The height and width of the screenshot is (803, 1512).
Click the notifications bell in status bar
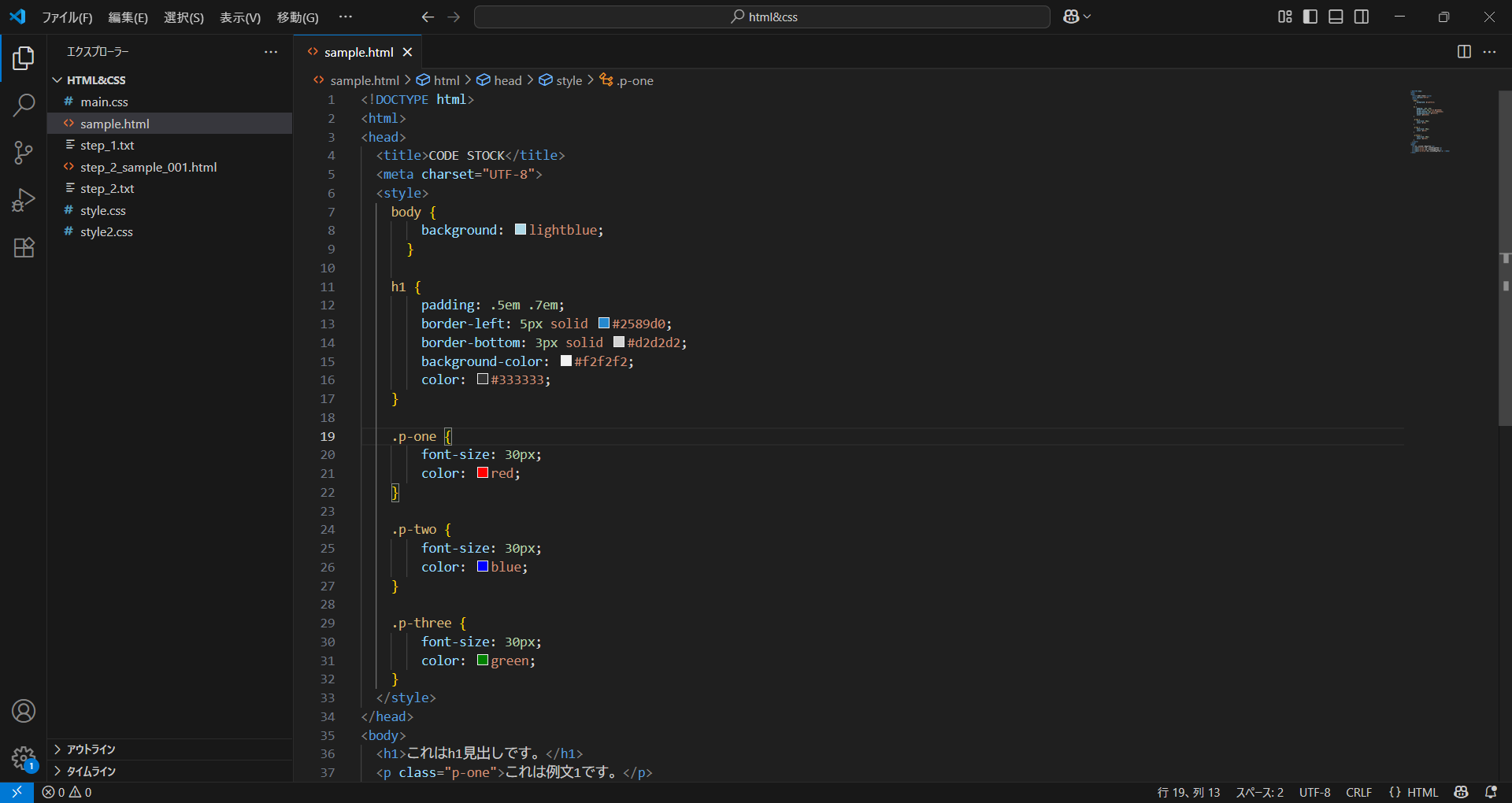tap(1491, 792)
